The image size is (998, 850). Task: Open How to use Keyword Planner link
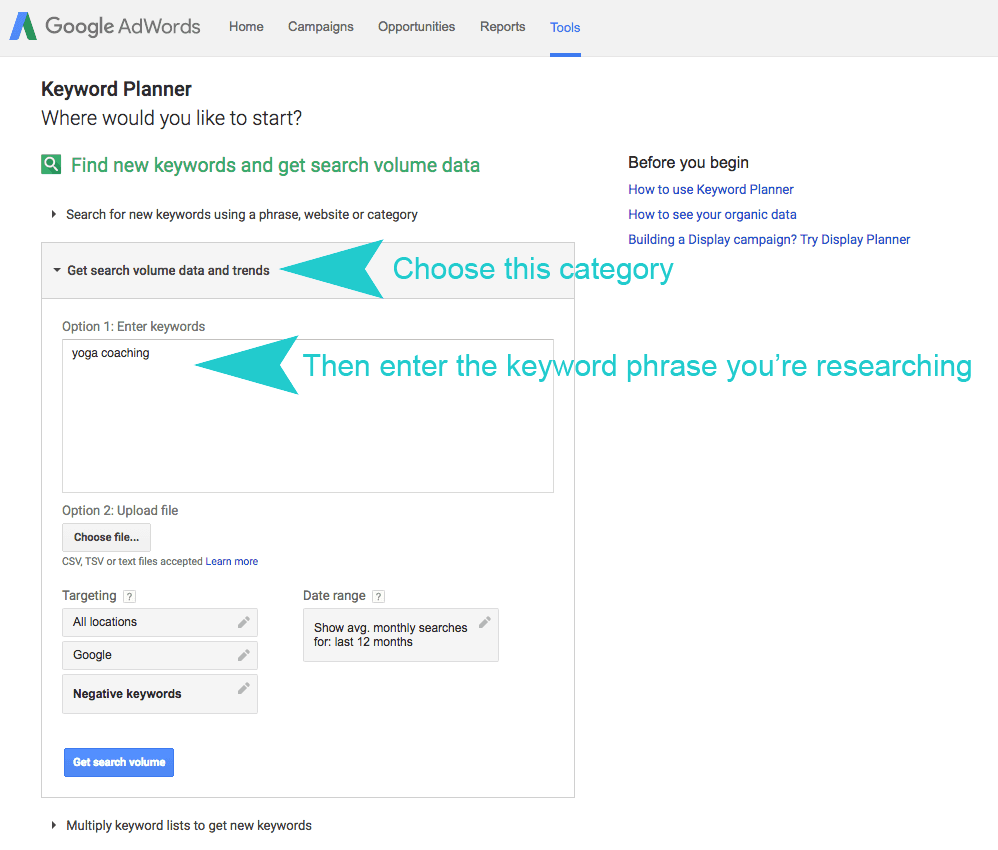711,190
